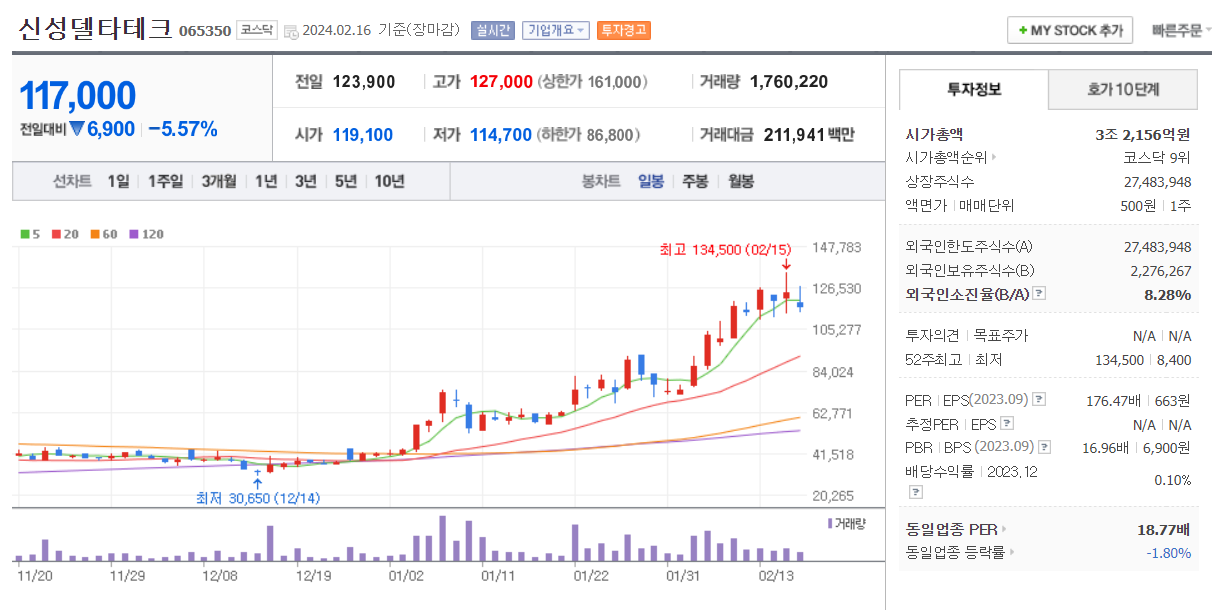Viewport: 1219px width, 610px height.
Task: Click the 상장주식수 value 27,483,948
Action: 1158,182
